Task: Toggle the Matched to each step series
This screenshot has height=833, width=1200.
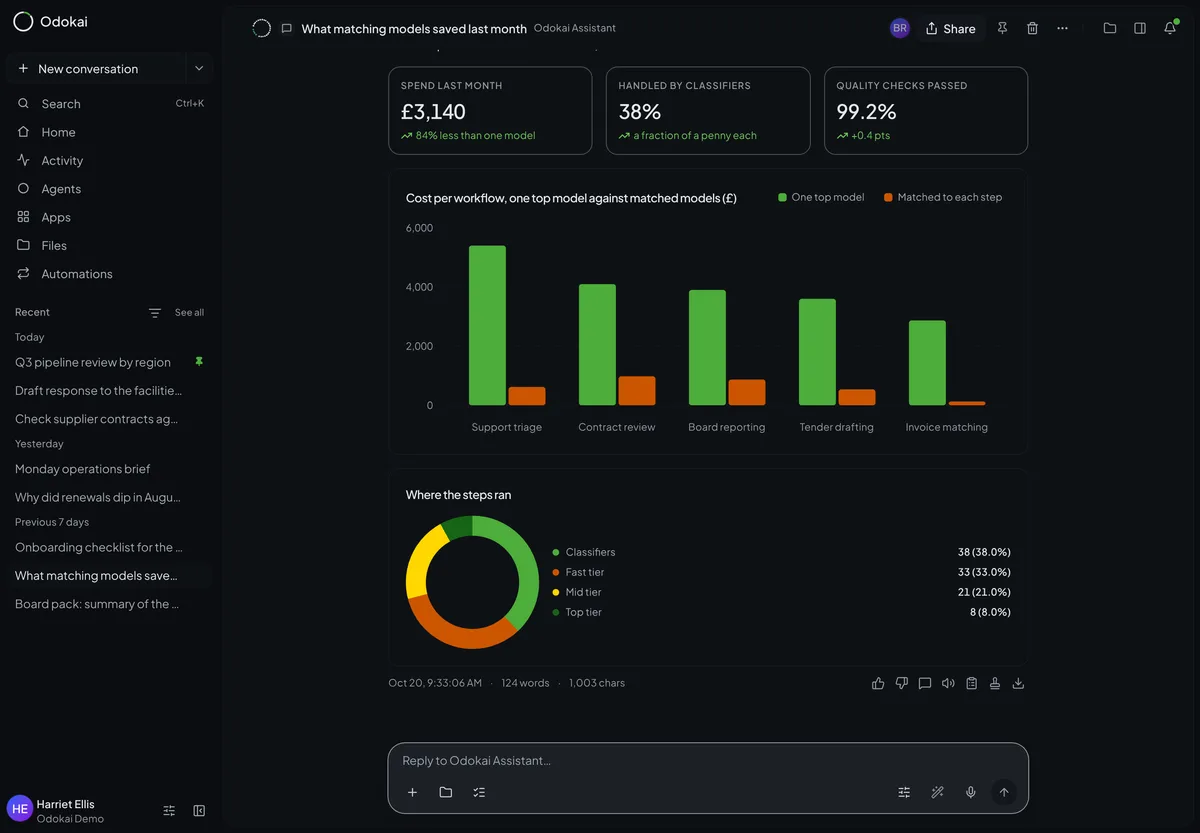Action: coord(943,197)
